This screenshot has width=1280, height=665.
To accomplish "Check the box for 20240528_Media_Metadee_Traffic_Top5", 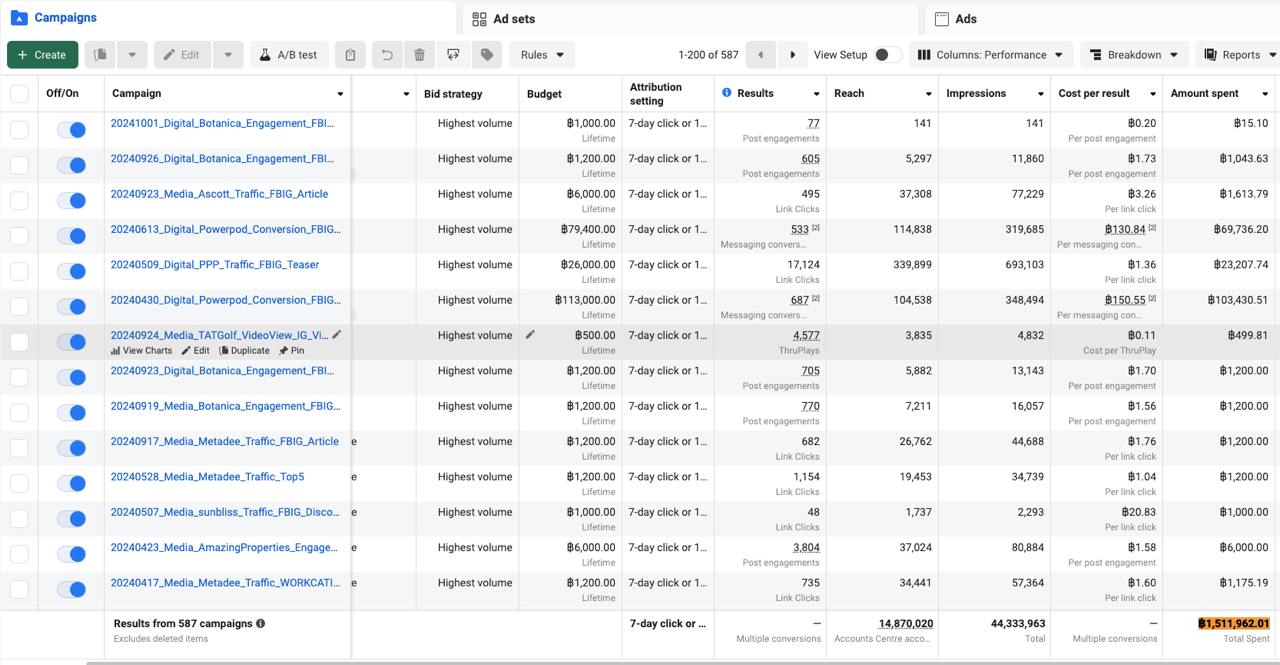I will pyautogui.click(x=19, y=483).
